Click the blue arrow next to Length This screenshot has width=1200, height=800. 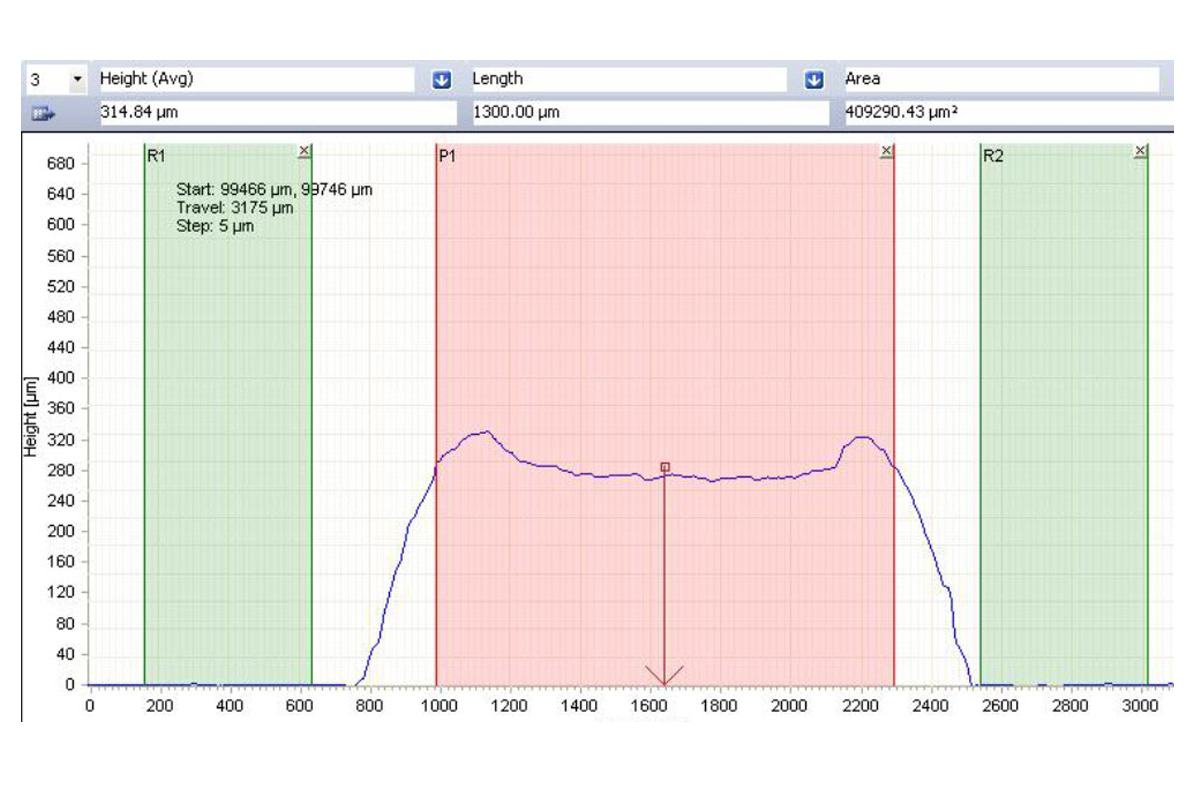coord(814,79)
